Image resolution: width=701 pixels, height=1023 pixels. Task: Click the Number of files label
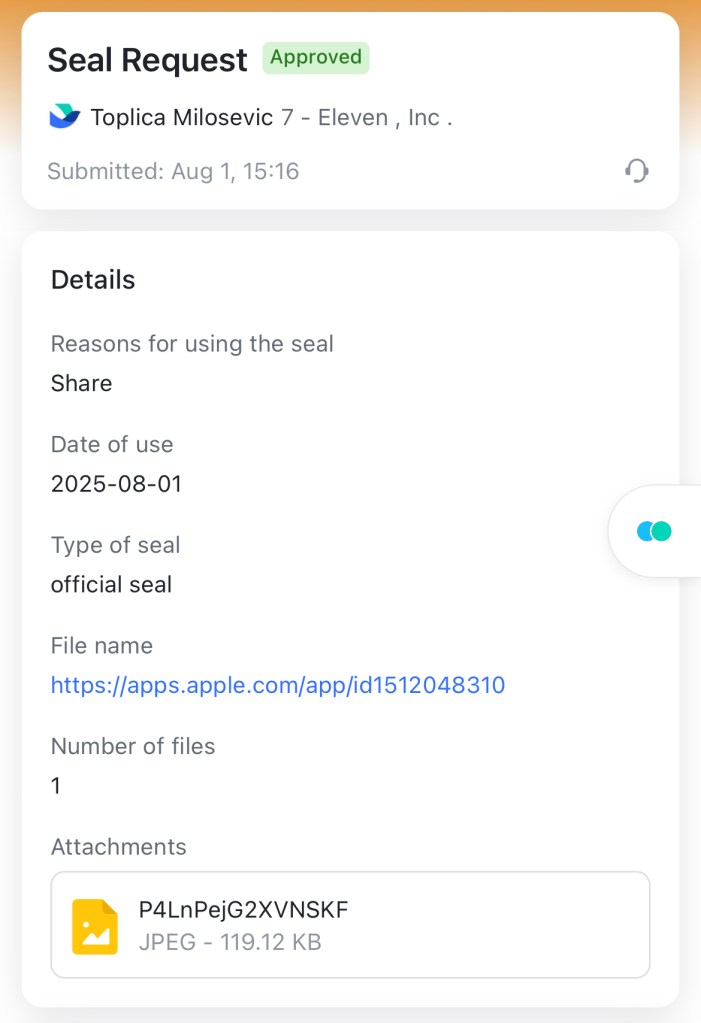coord(133,746)
